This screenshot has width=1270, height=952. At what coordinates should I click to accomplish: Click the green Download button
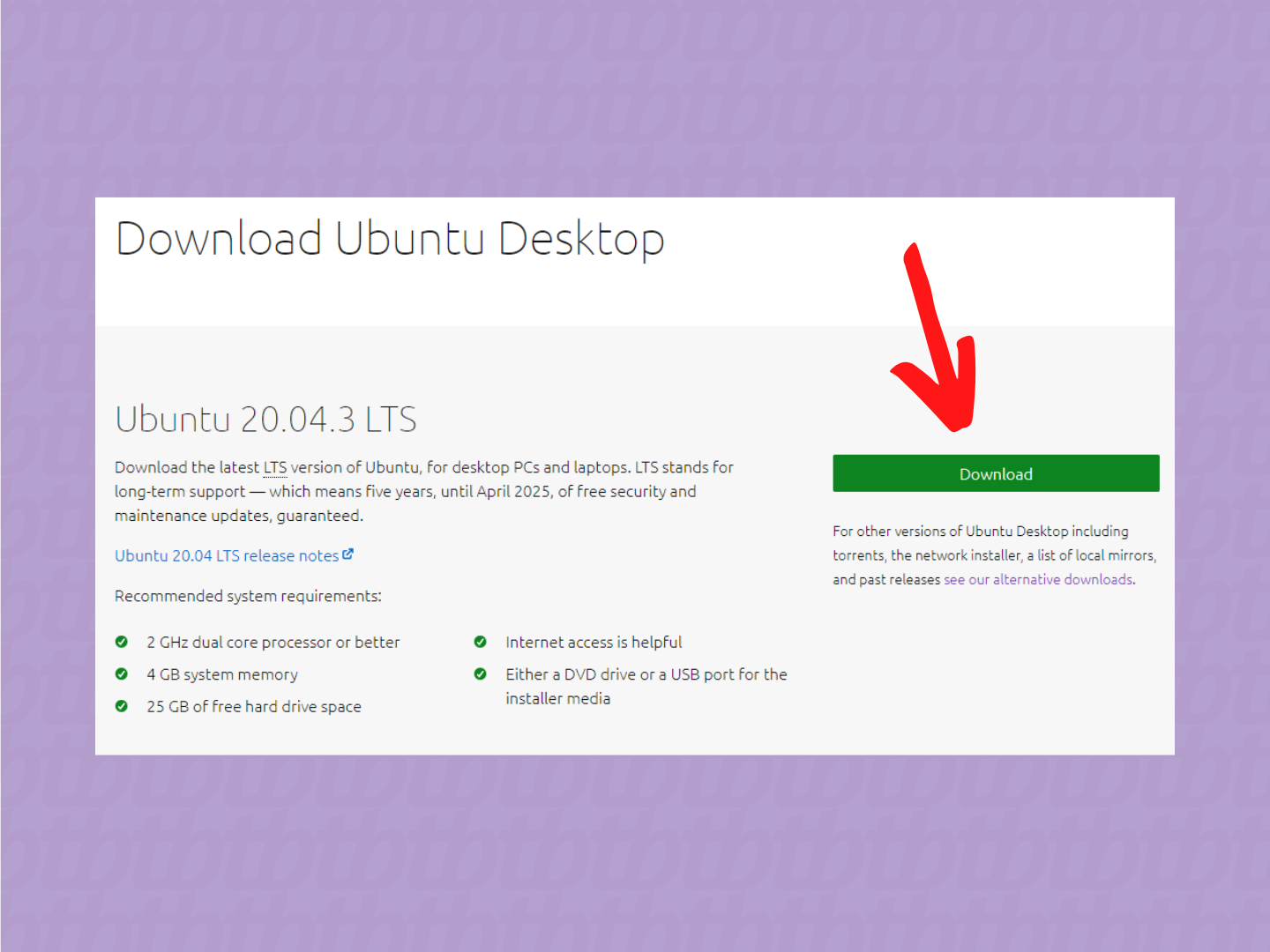996,473
